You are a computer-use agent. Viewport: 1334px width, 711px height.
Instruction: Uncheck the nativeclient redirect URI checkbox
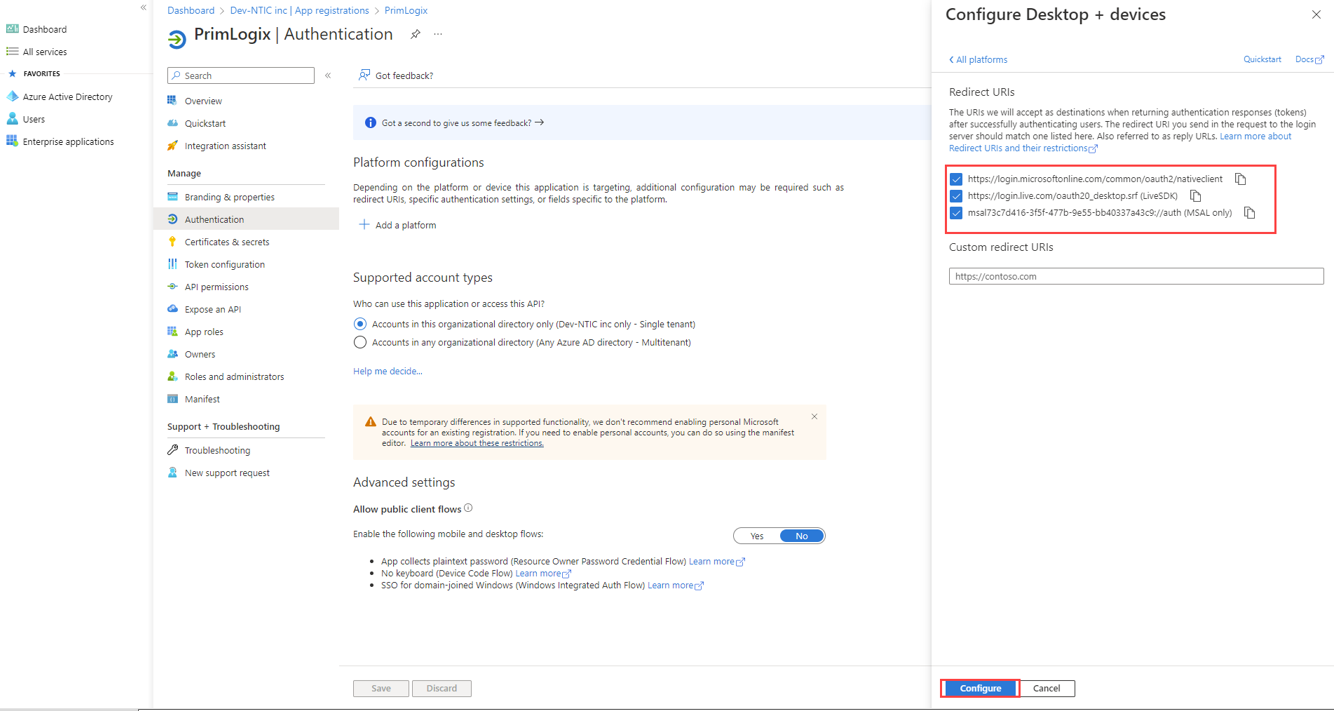point(956,179)
